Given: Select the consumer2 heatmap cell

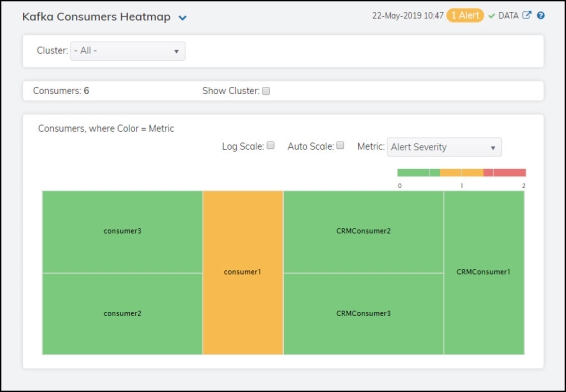Looking at the screenshot, I should tap(122, 314).
